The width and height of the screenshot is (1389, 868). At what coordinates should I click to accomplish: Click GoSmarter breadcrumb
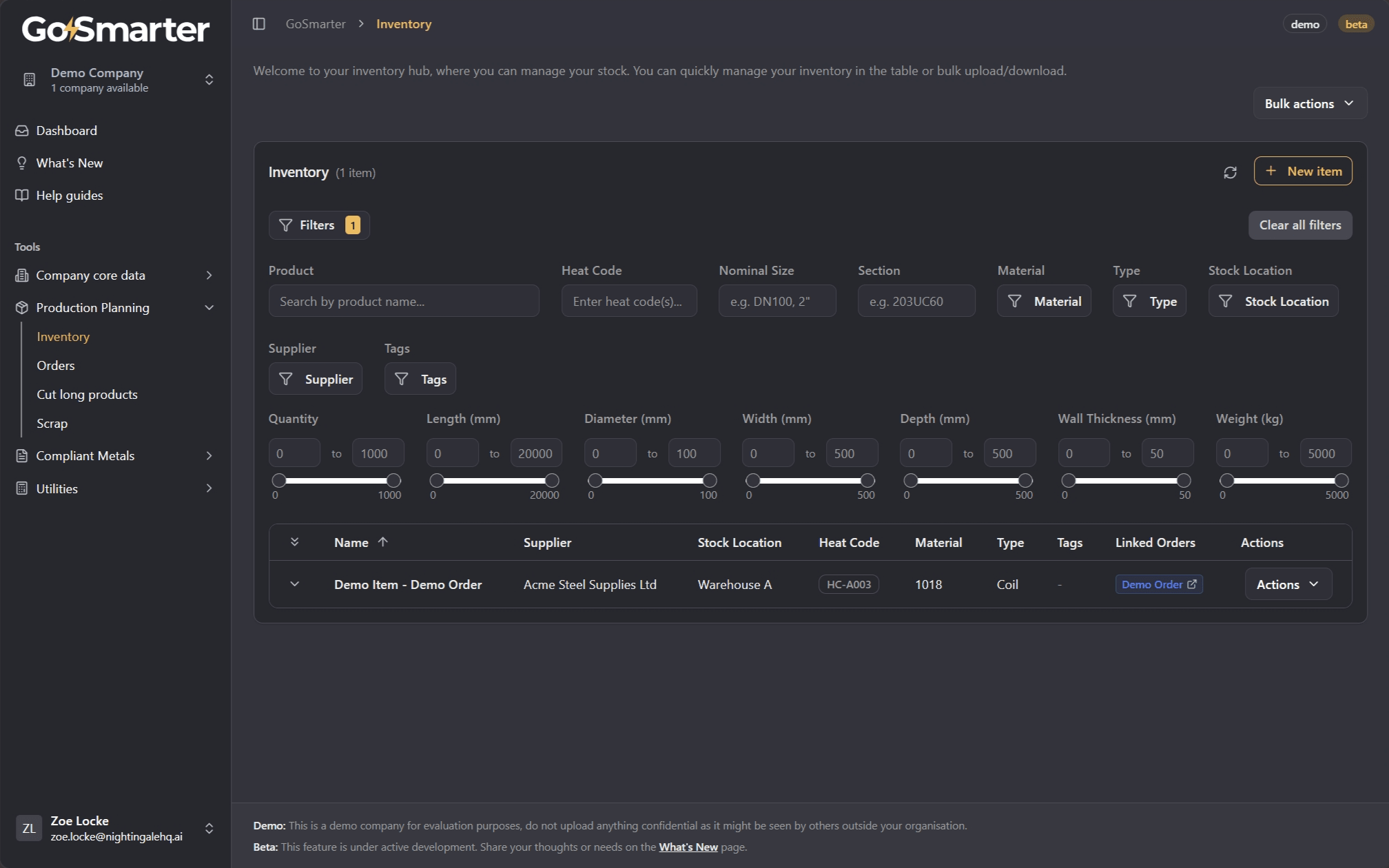click(316, 24)
